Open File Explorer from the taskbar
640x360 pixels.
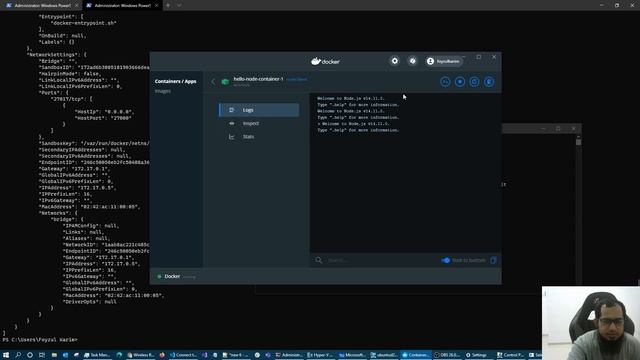[54, 355]
